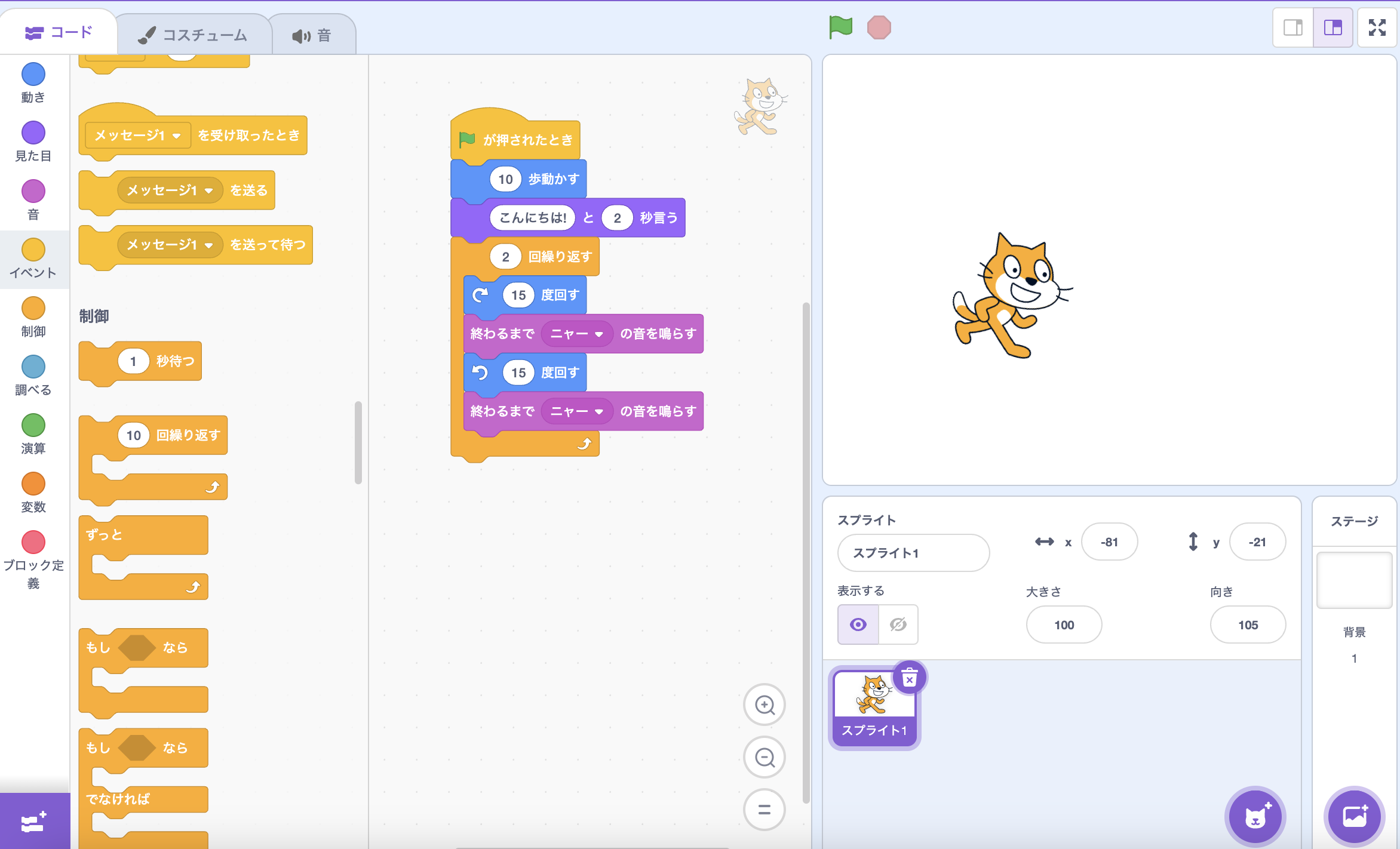Edit the x position value field

point(1109,542)
